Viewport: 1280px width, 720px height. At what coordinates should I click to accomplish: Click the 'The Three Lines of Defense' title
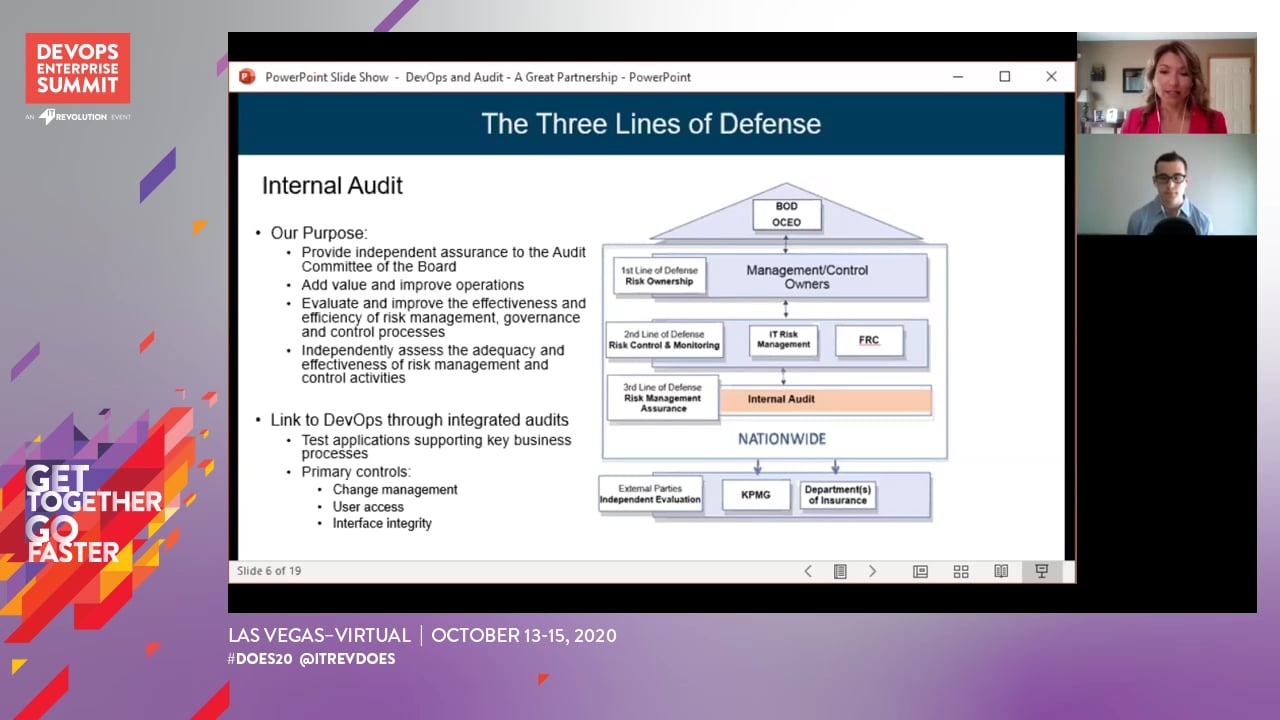click(x=651, y=124)
